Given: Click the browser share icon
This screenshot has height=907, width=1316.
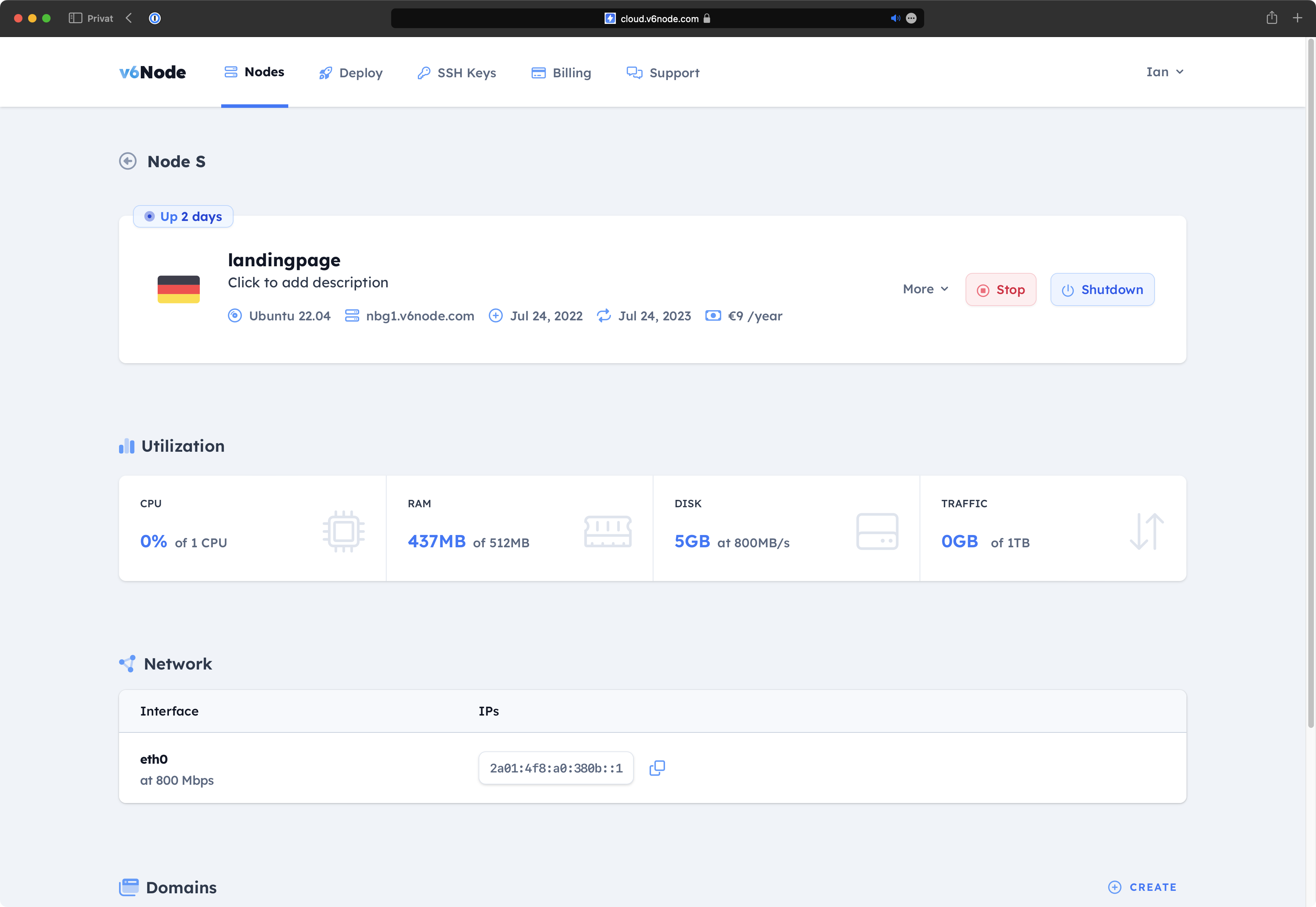Looking at the screenshot, I should coord(1271,18).
